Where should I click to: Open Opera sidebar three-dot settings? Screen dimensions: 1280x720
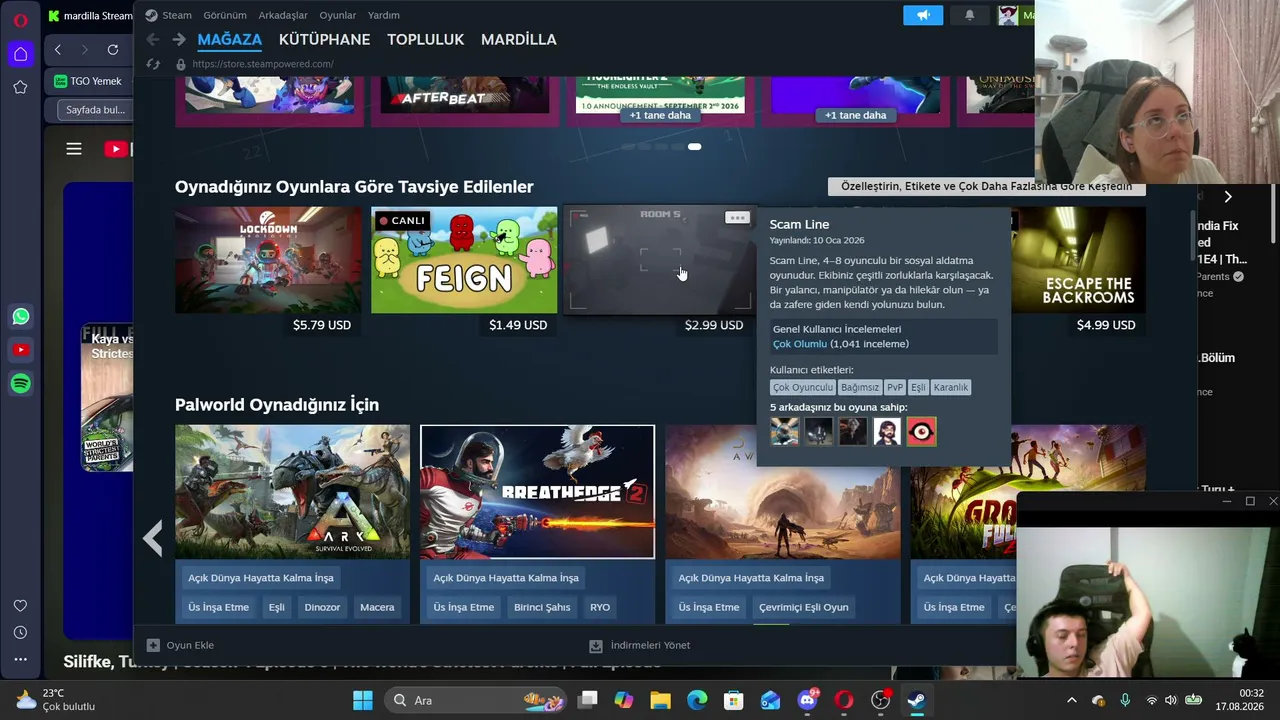coord(20,659)
